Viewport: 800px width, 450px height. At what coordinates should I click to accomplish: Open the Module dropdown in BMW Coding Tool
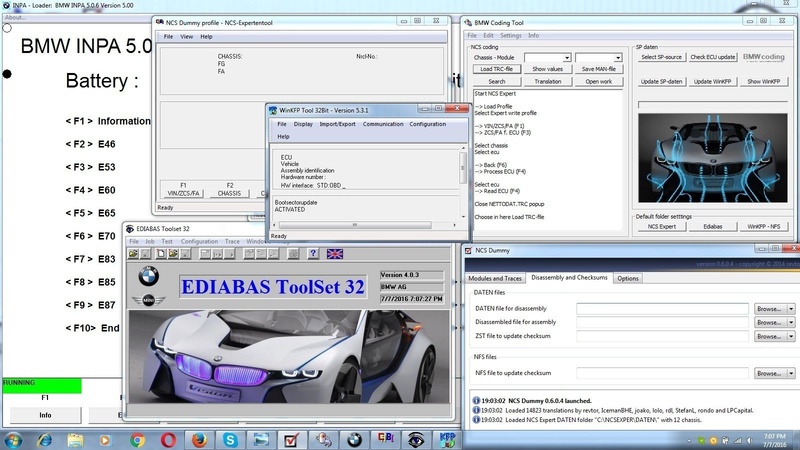point(617,58)
